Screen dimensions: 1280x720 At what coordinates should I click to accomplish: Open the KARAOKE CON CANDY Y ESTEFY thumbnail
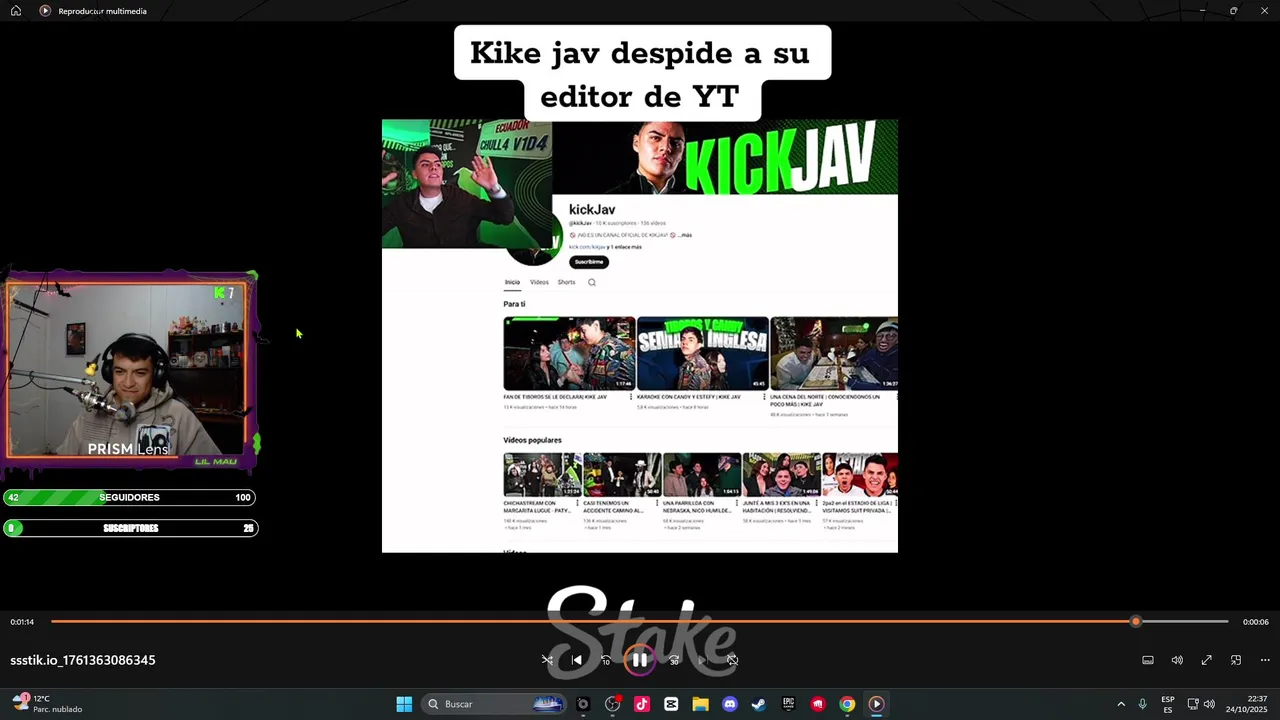(703, 353)
